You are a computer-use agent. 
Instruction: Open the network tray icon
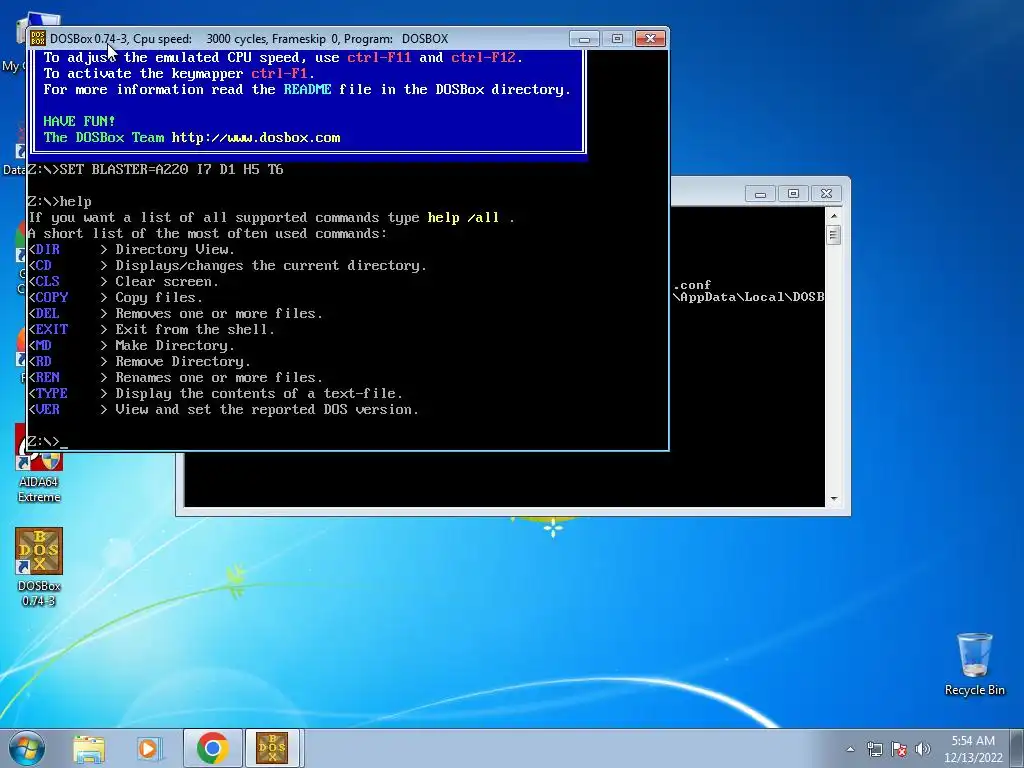coord(874,749)
